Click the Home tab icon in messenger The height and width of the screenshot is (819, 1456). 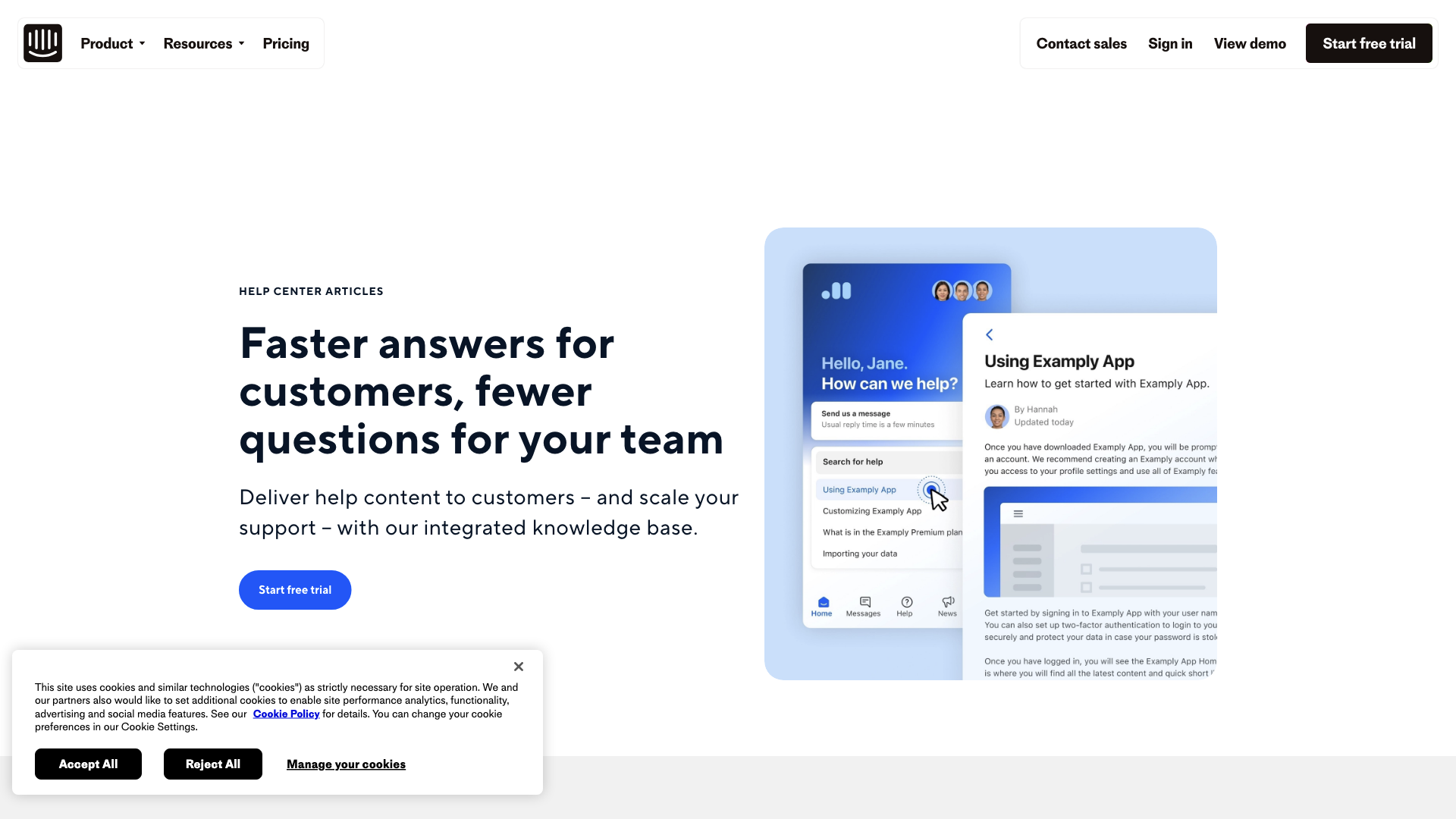tap(822, 601)
